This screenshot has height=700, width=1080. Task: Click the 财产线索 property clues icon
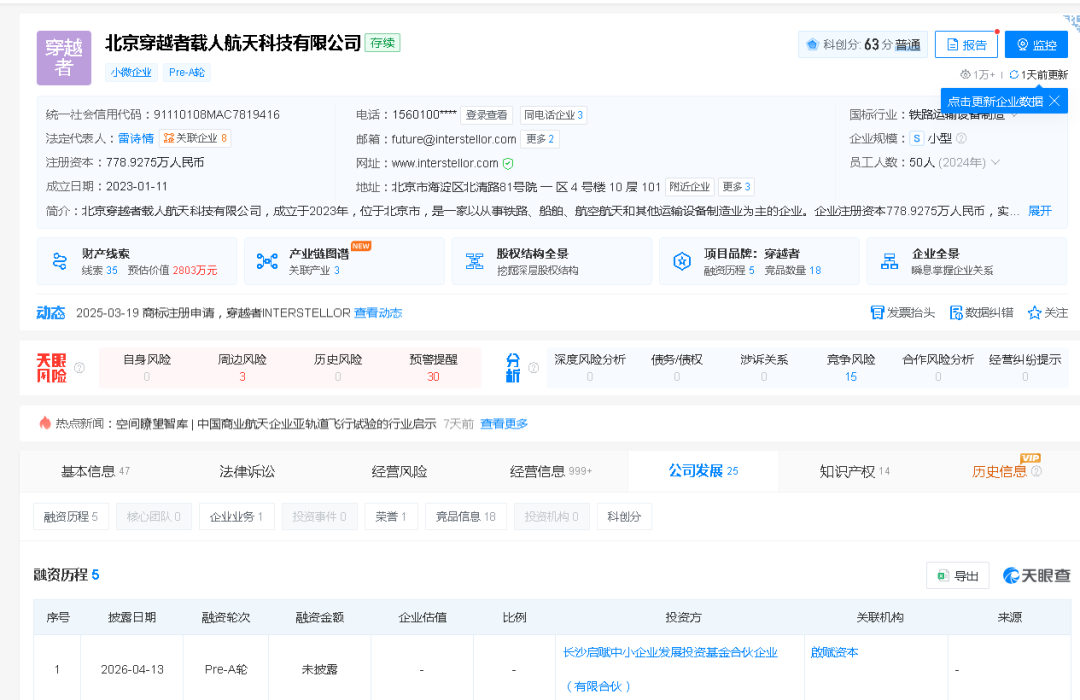tap(59, 261)
